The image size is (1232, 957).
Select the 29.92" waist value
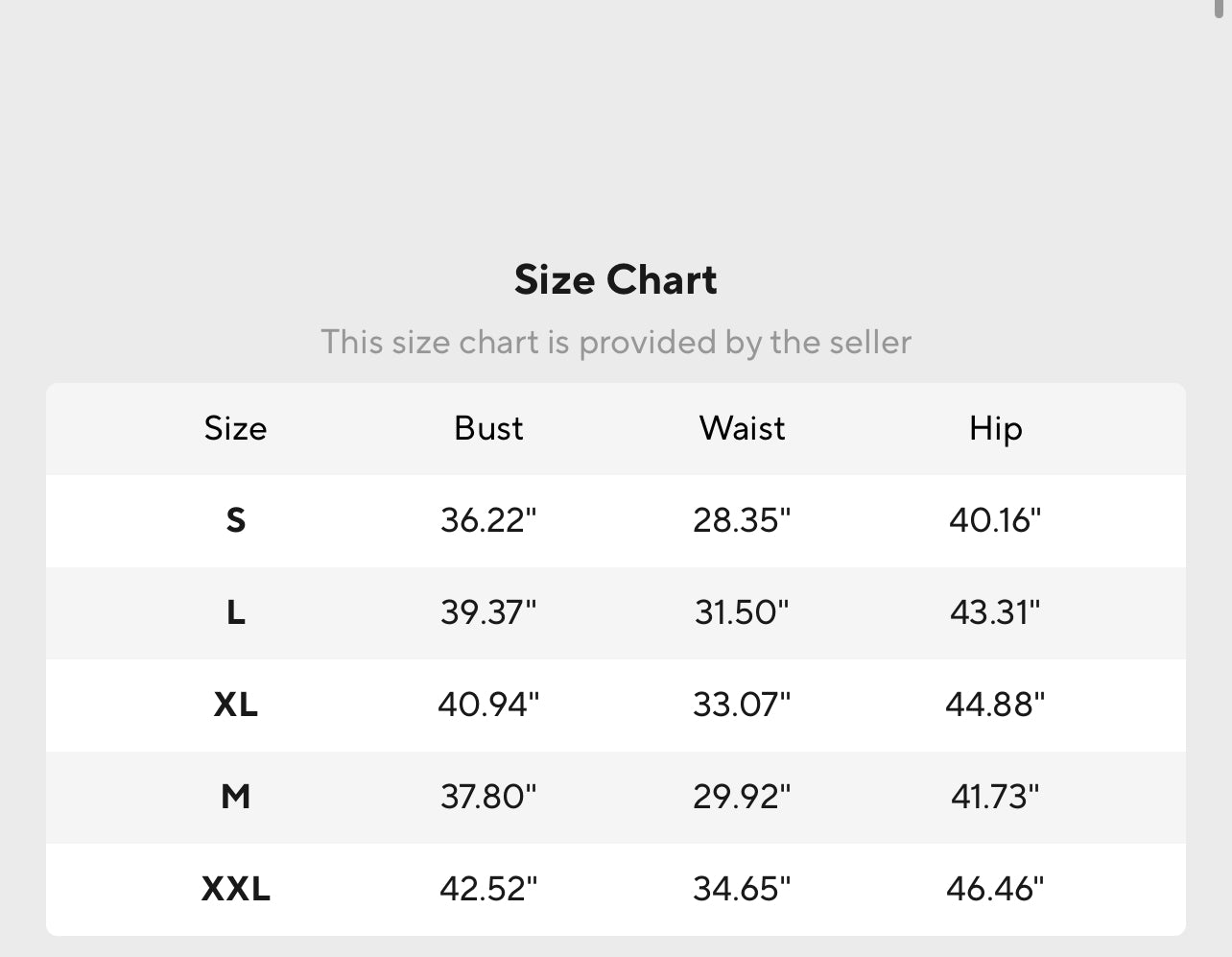point(742,797)
